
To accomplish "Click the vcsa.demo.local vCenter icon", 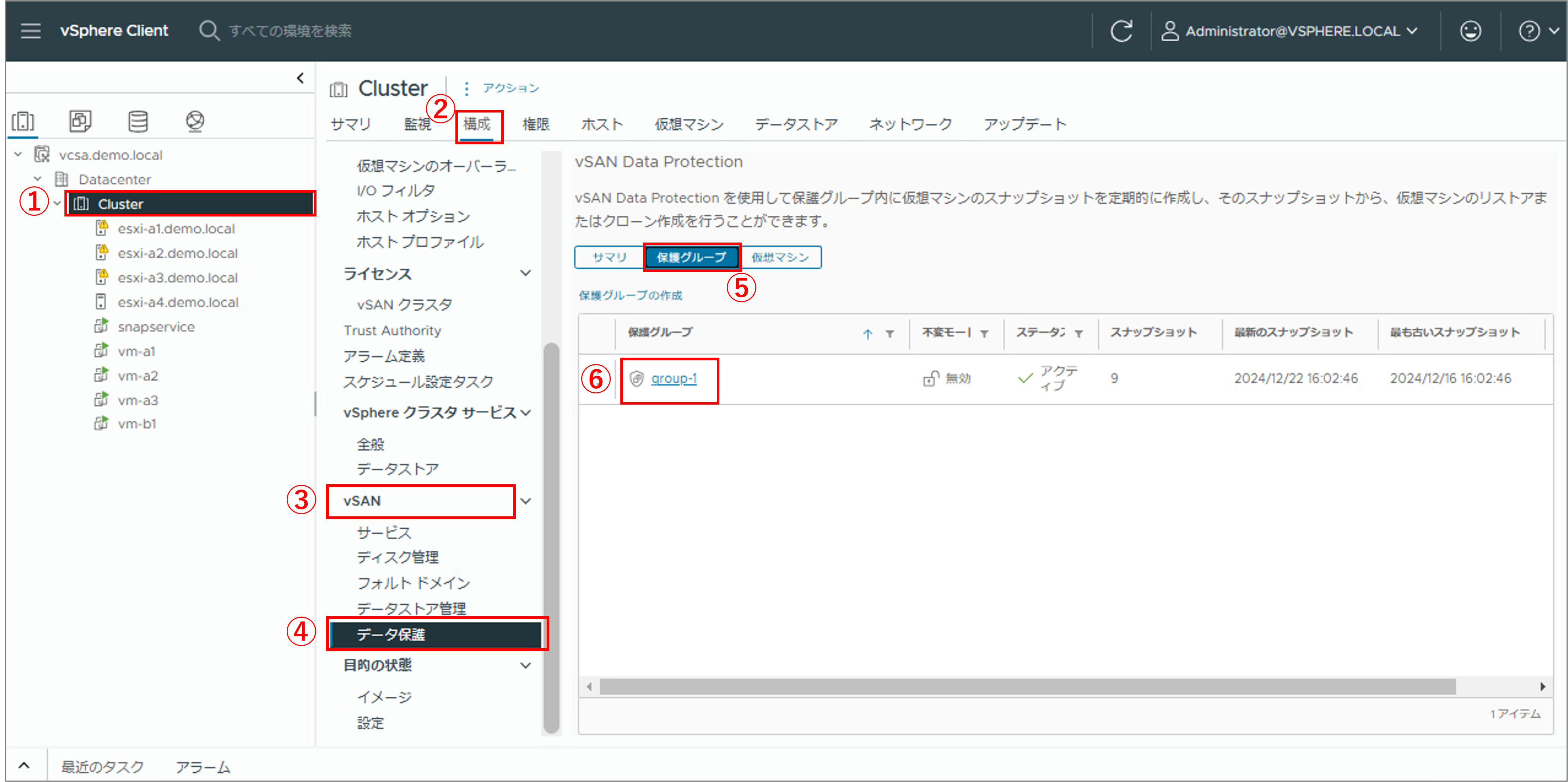I will [x=41, y=155].
